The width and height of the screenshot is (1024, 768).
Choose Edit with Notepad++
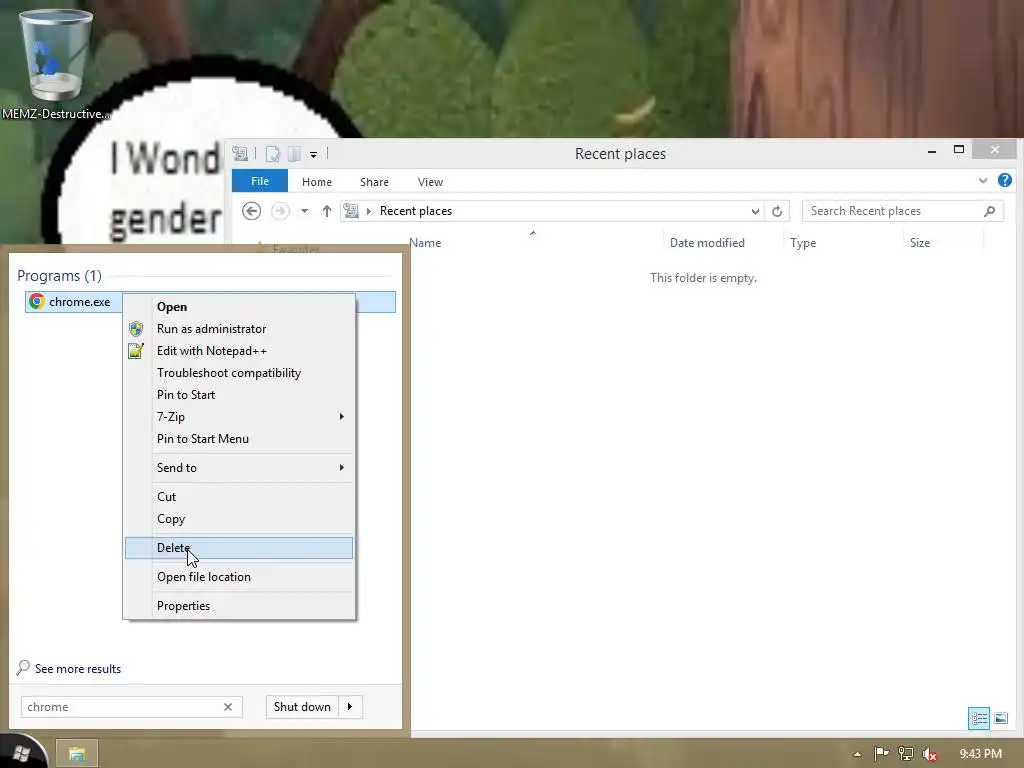click(x=239, y=351)
